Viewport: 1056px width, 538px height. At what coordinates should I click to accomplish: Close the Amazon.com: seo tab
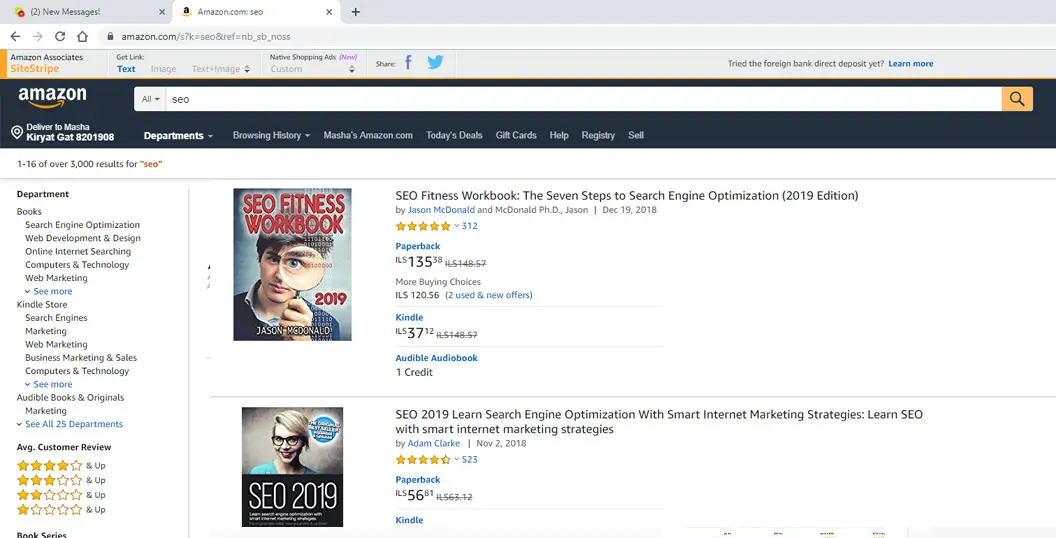click(329, 11)
